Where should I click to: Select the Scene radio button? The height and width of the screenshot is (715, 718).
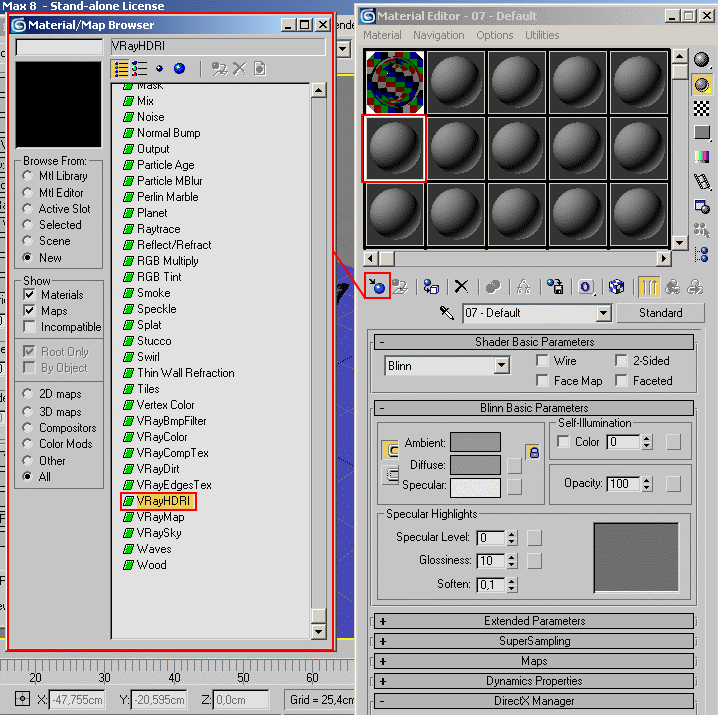tap(27, 241)
